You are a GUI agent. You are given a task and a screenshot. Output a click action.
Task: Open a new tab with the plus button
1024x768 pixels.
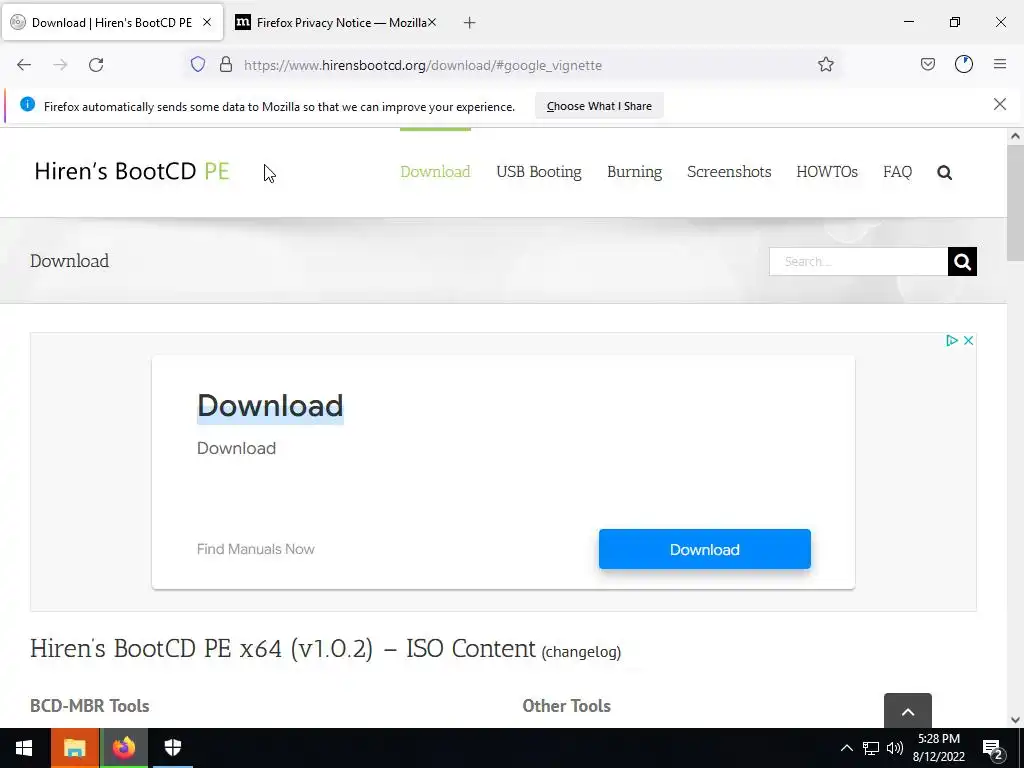(x=469, y=23)
